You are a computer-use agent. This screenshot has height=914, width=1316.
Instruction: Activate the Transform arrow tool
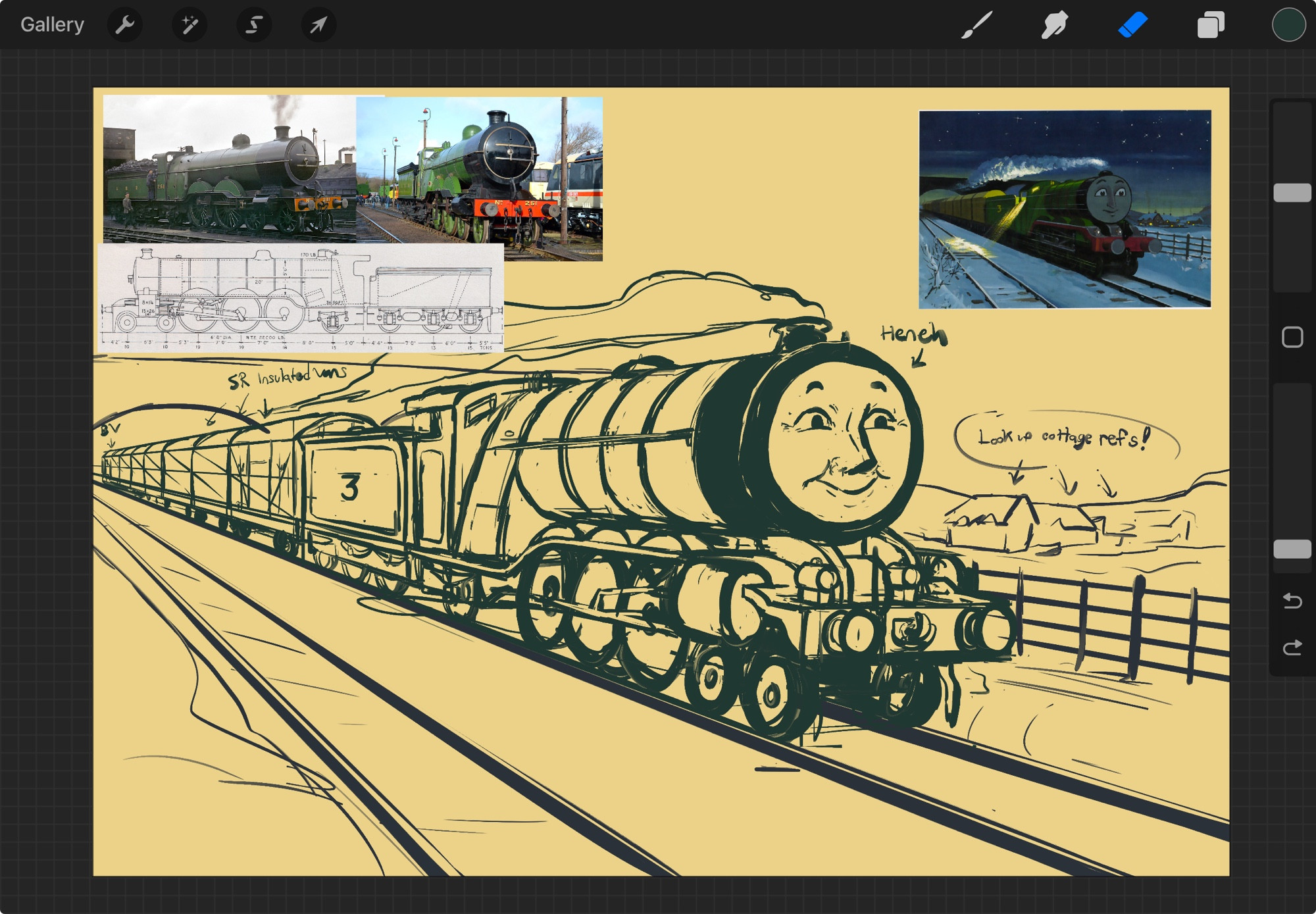pos(318,25)
